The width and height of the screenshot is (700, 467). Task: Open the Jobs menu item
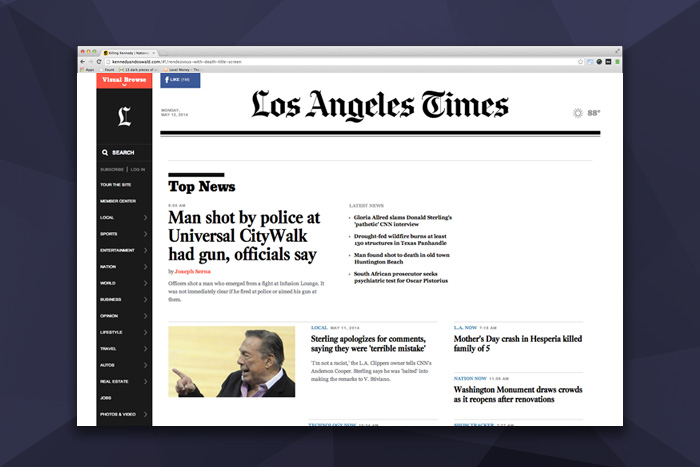(x=106, y=398)
